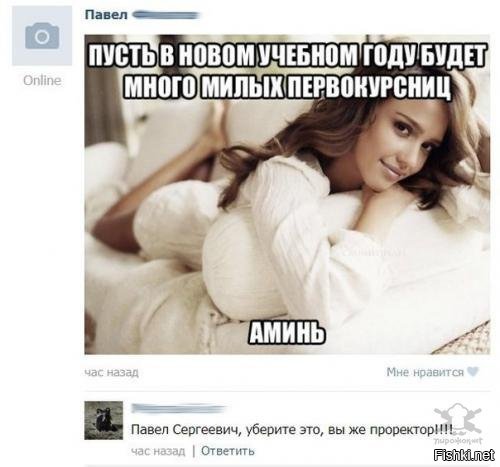Open the commenter's small avatar picture

coord(104,420)
